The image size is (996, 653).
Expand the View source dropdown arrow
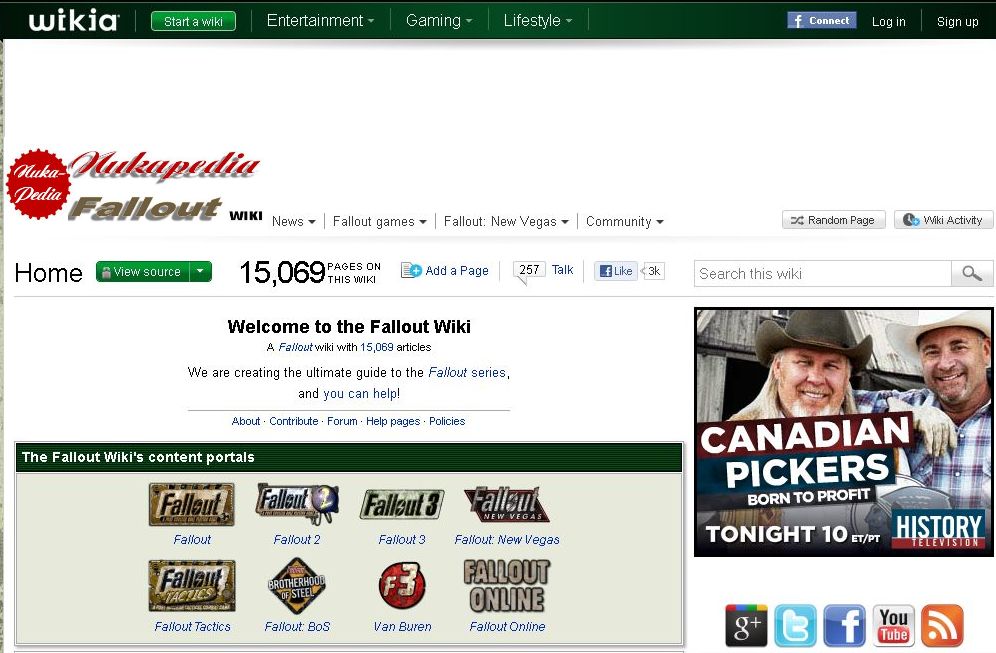pyautogui.click(x=201, y=271)
